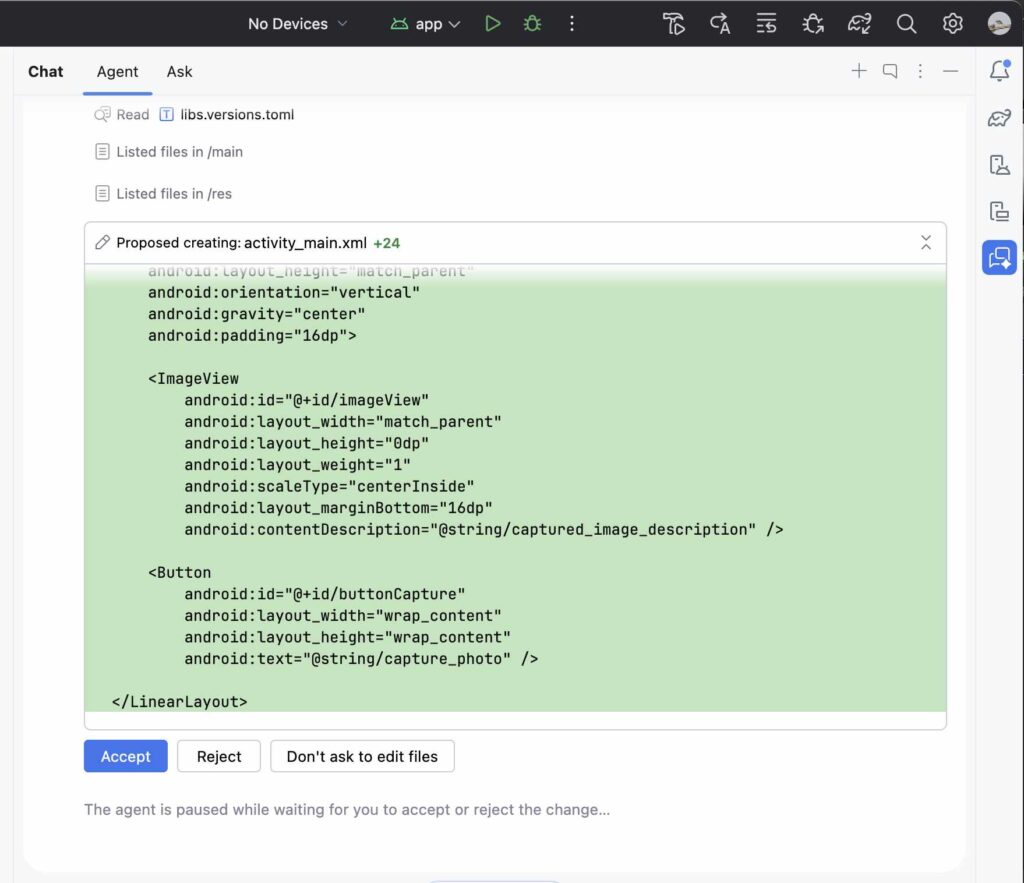Viewport: 1024px width, 883px height.
Task: Collapse the proposed activity_main.xml diff
Action: [926, 243]
